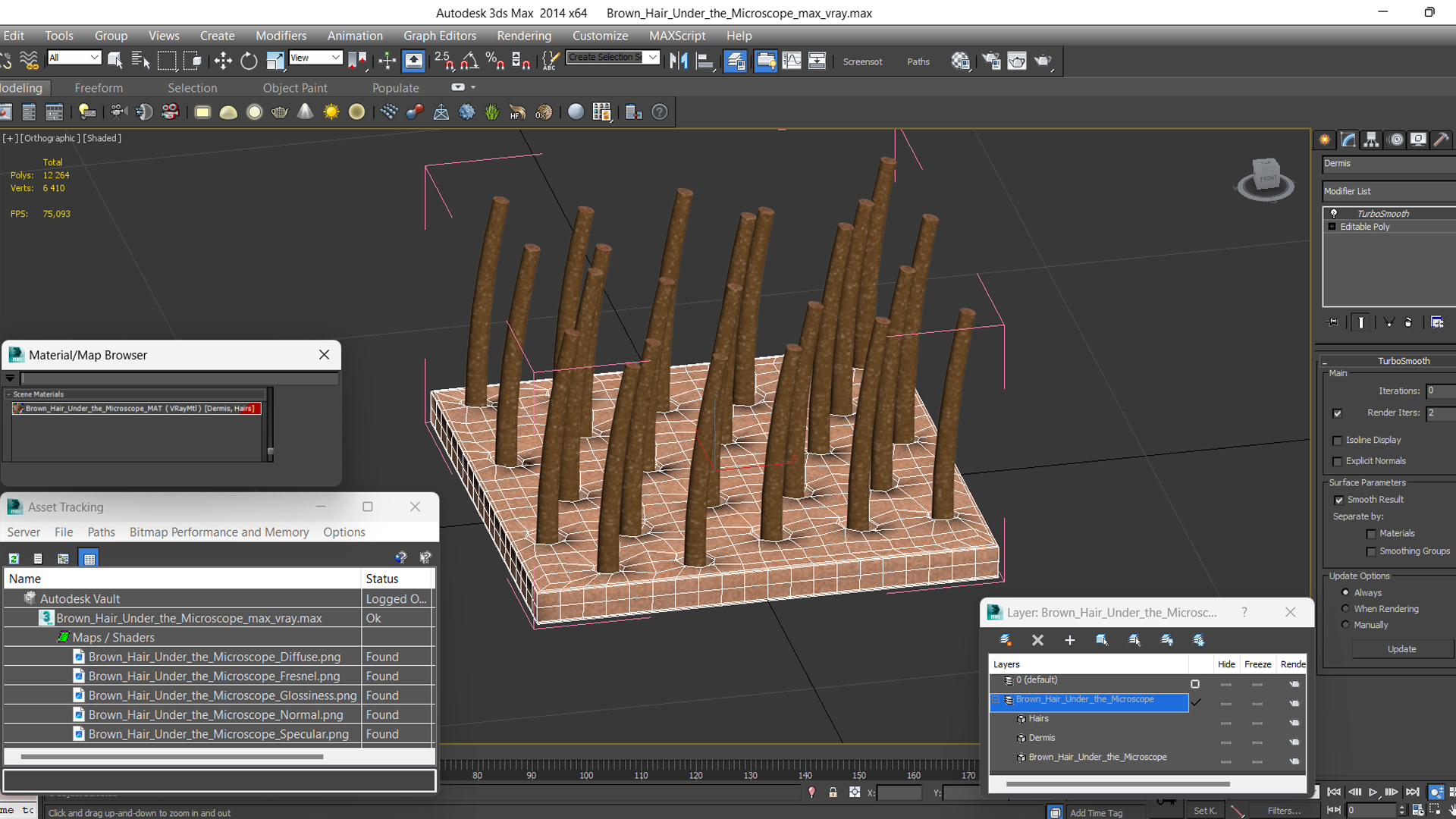1456x819 pixels.
Task: Toggle the 2.5D Snaps button
Action: click(444, 61)
